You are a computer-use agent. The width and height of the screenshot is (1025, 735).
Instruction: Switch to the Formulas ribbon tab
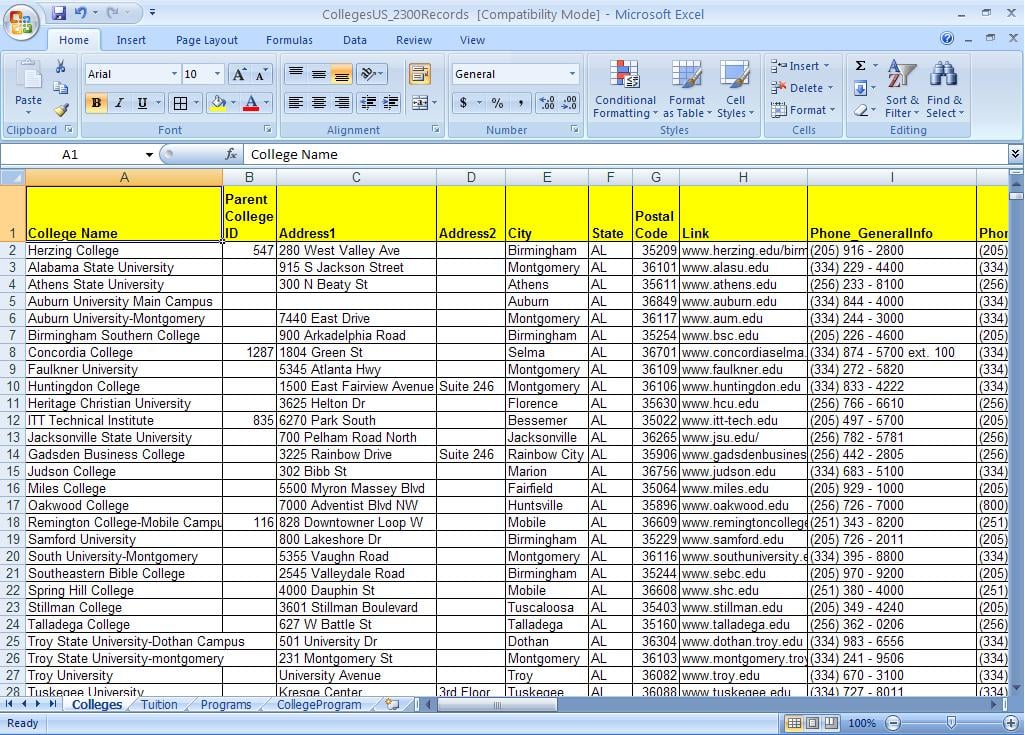click(289, 40)
